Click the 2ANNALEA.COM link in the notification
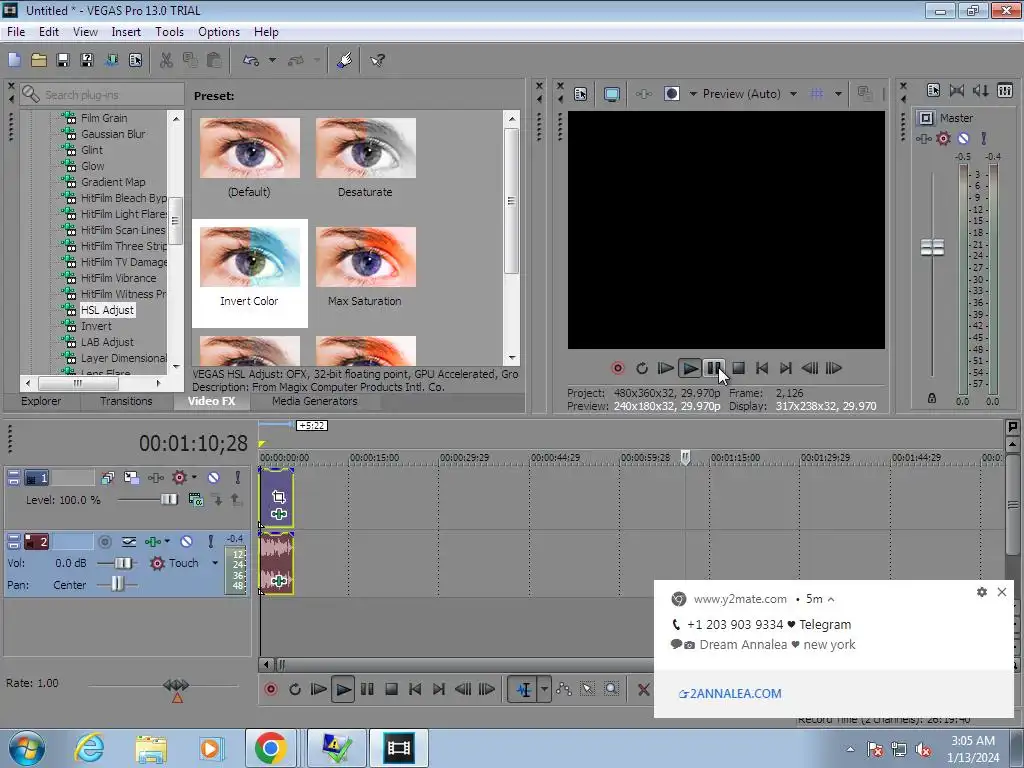Image resolution: width=1024 pixels, height=768 pixels. tap(730, 694)
